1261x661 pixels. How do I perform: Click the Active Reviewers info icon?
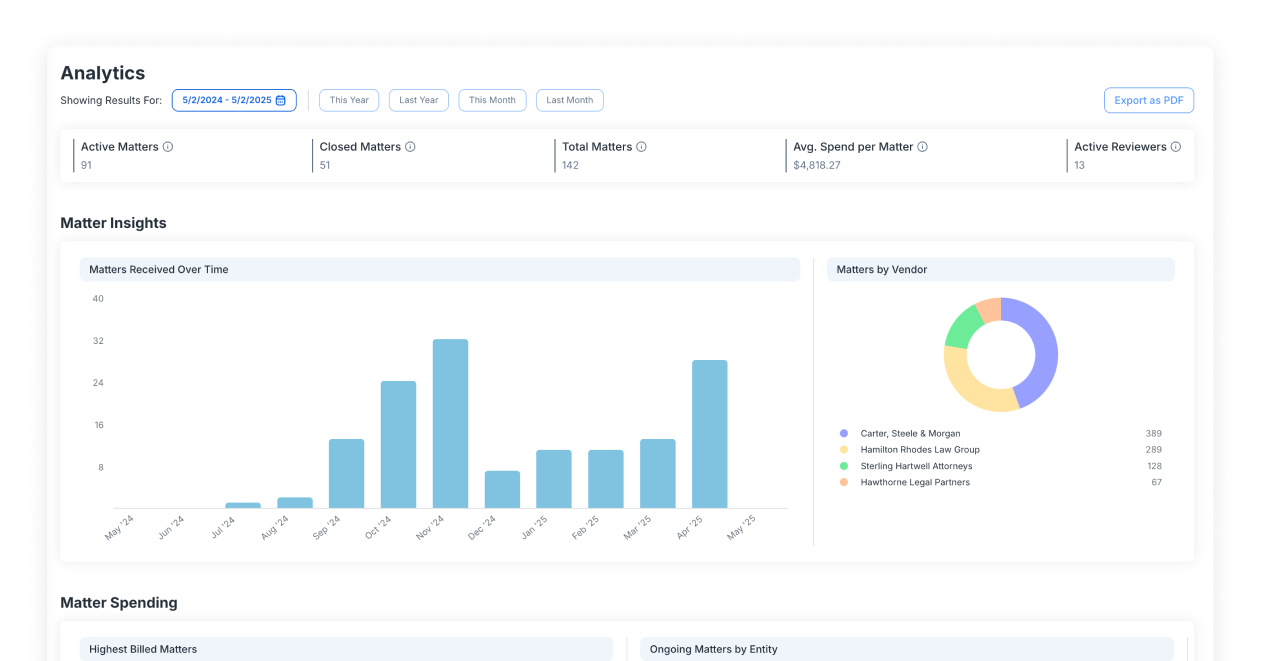point(1175,147)
